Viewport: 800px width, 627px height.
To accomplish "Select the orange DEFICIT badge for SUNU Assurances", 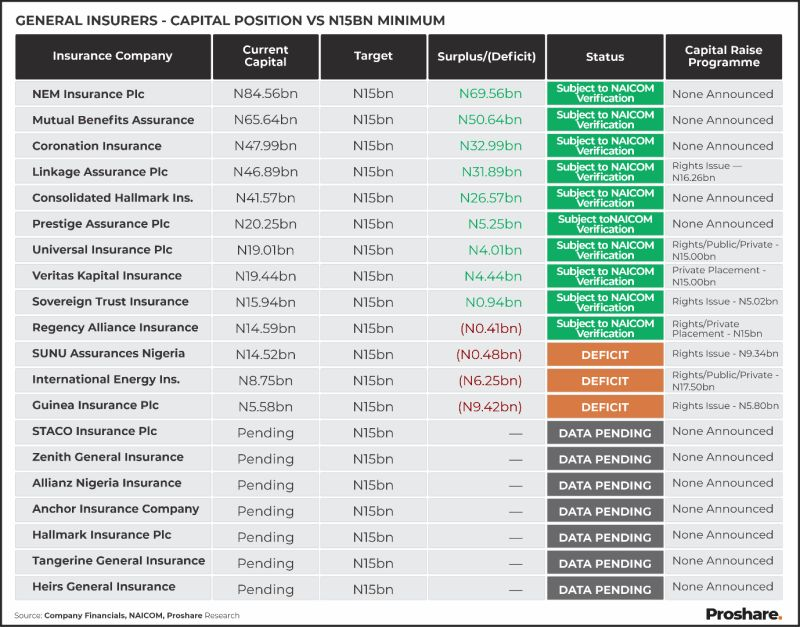I will point(605,355).
